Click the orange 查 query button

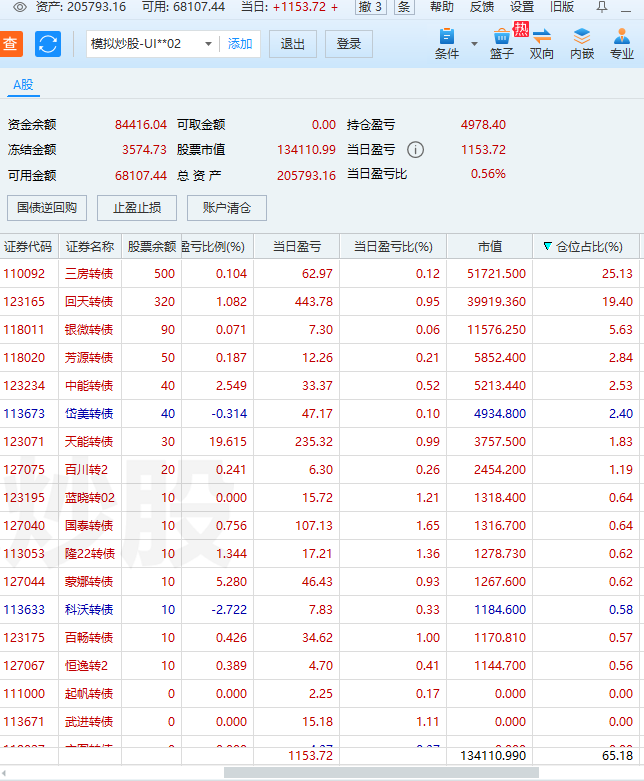click(10, 44)
